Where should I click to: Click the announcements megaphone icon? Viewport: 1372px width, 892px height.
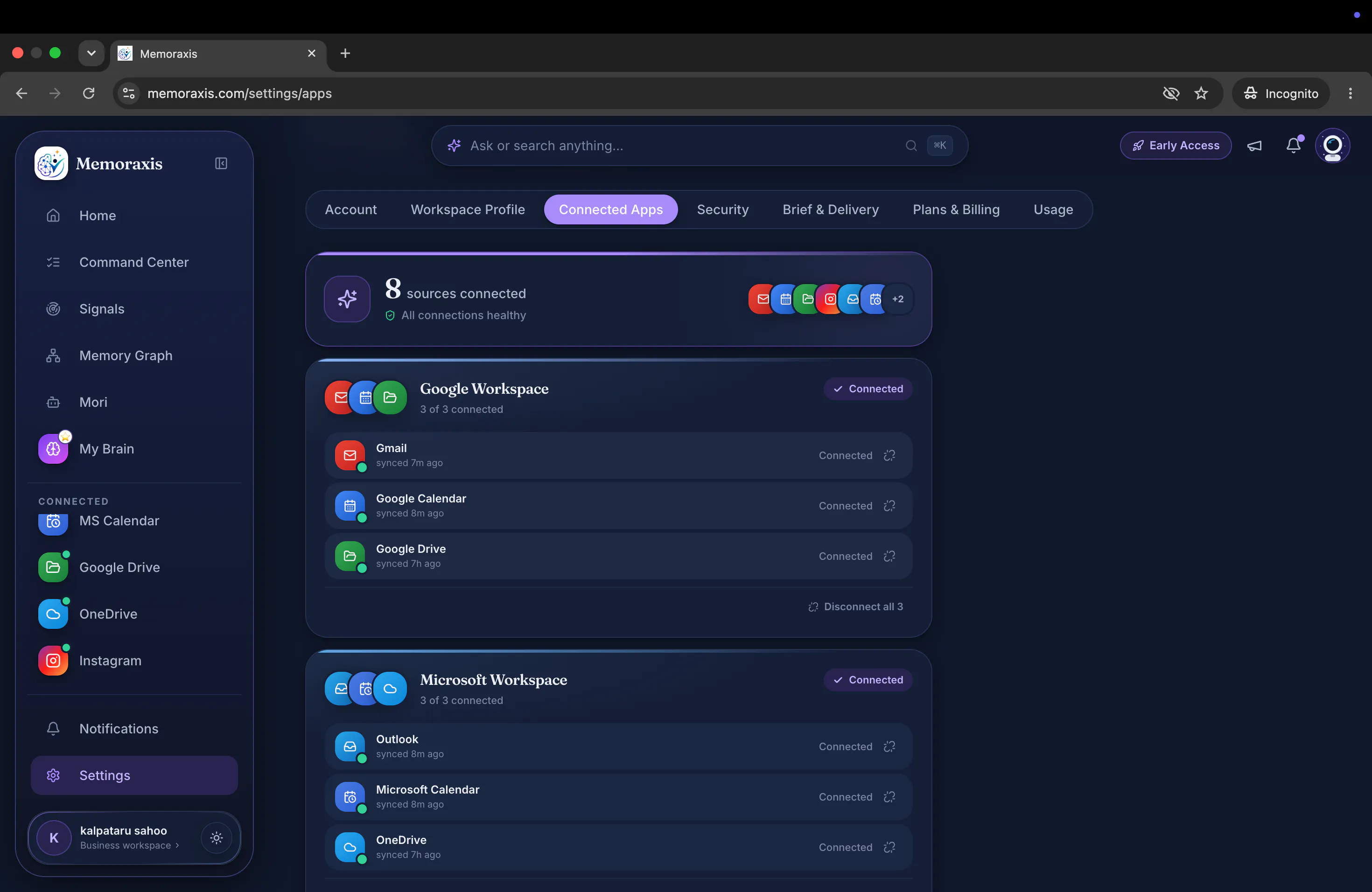pos(1254,146)
